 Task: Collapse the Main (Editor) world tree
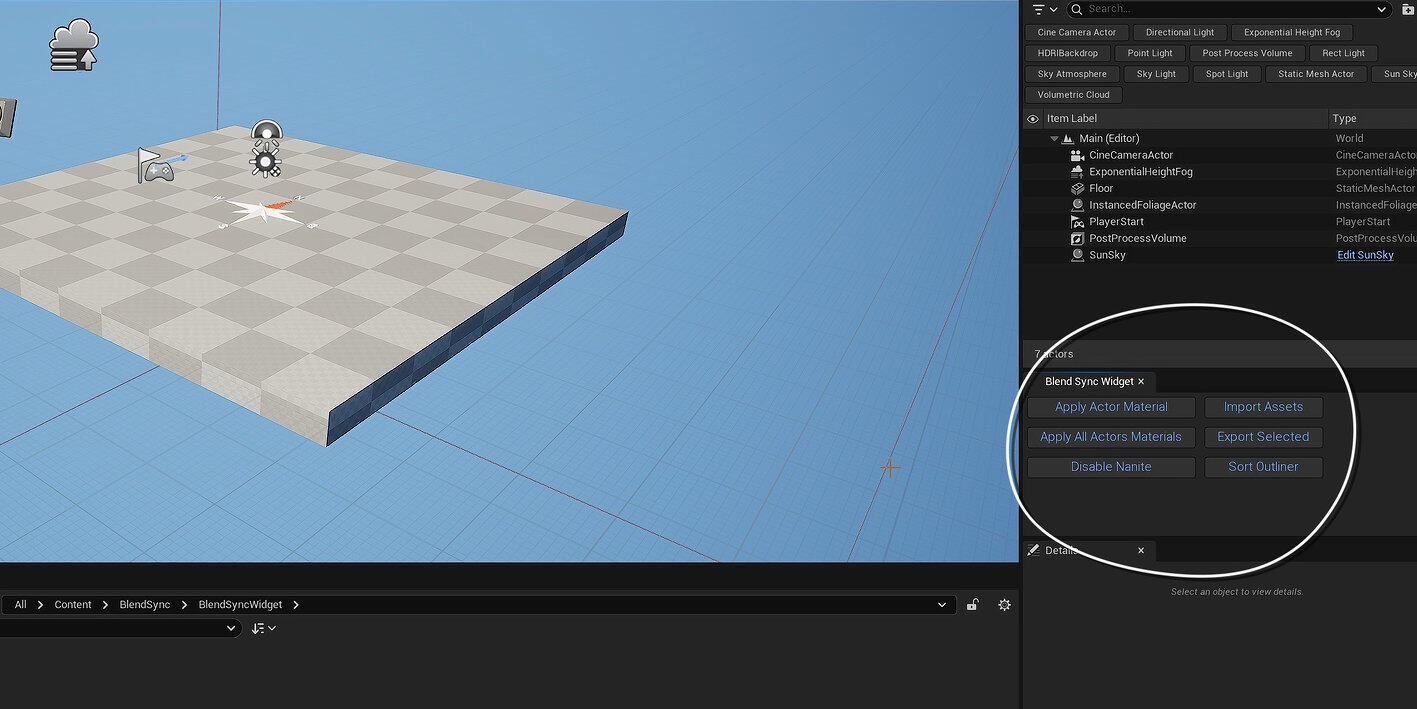point(1054,139)
